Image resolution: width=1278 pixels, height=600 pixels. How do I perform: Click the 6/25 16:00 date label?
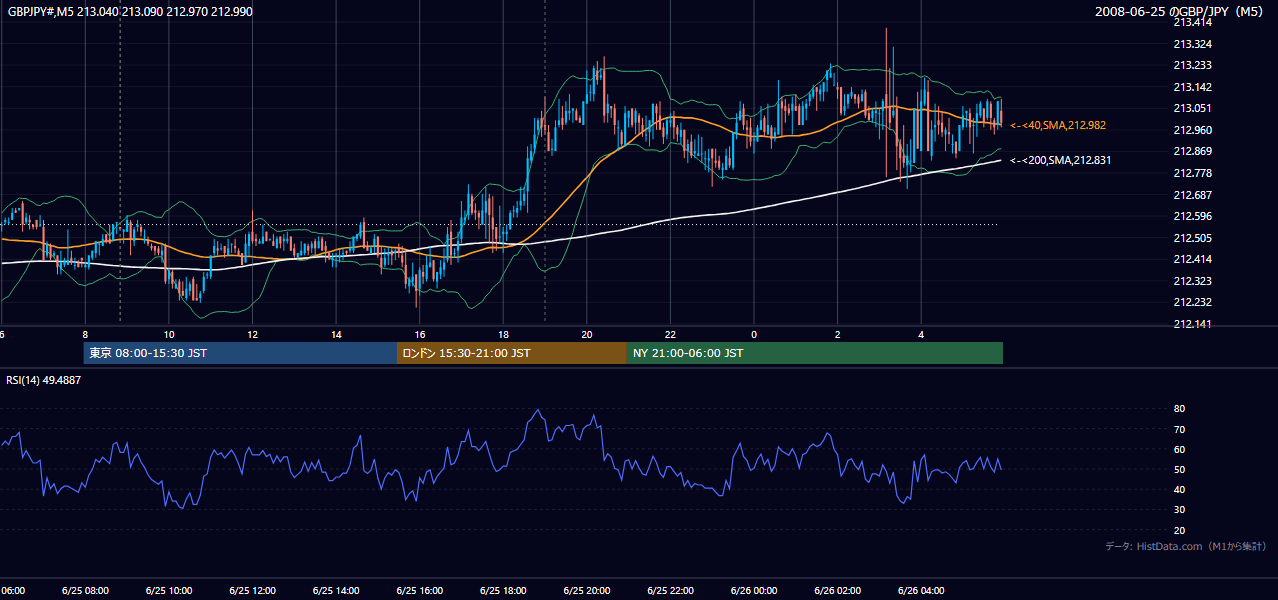click(x=420, y=591)
